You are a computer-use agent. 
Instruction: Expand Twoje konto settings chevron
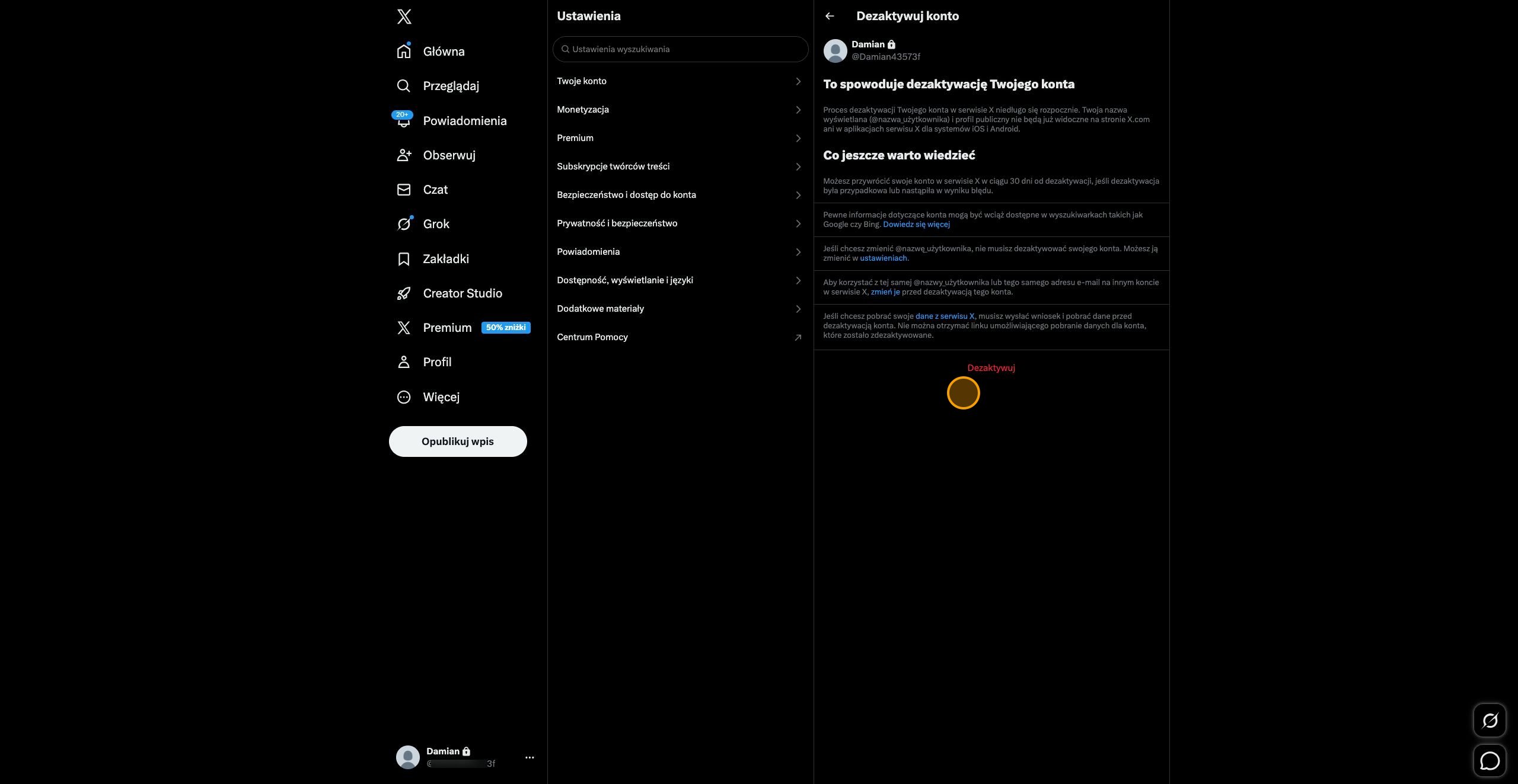tap(798, 81)
